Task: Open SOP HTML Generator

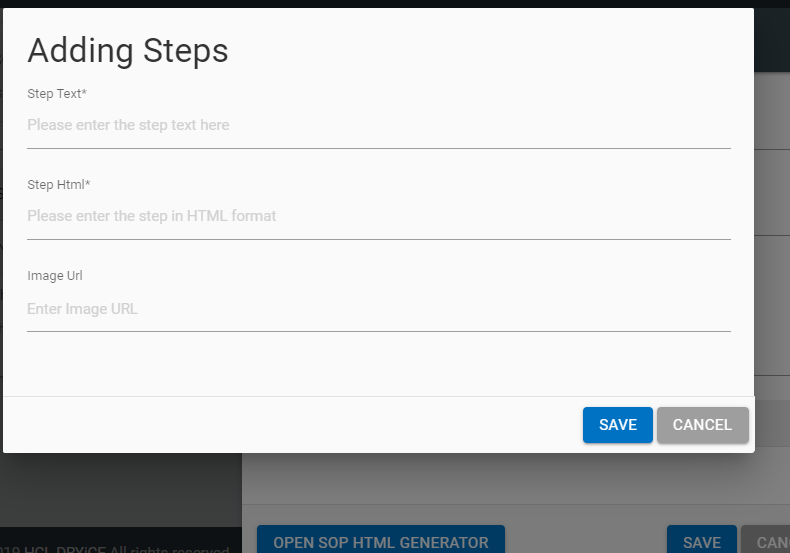Action: 380,541
